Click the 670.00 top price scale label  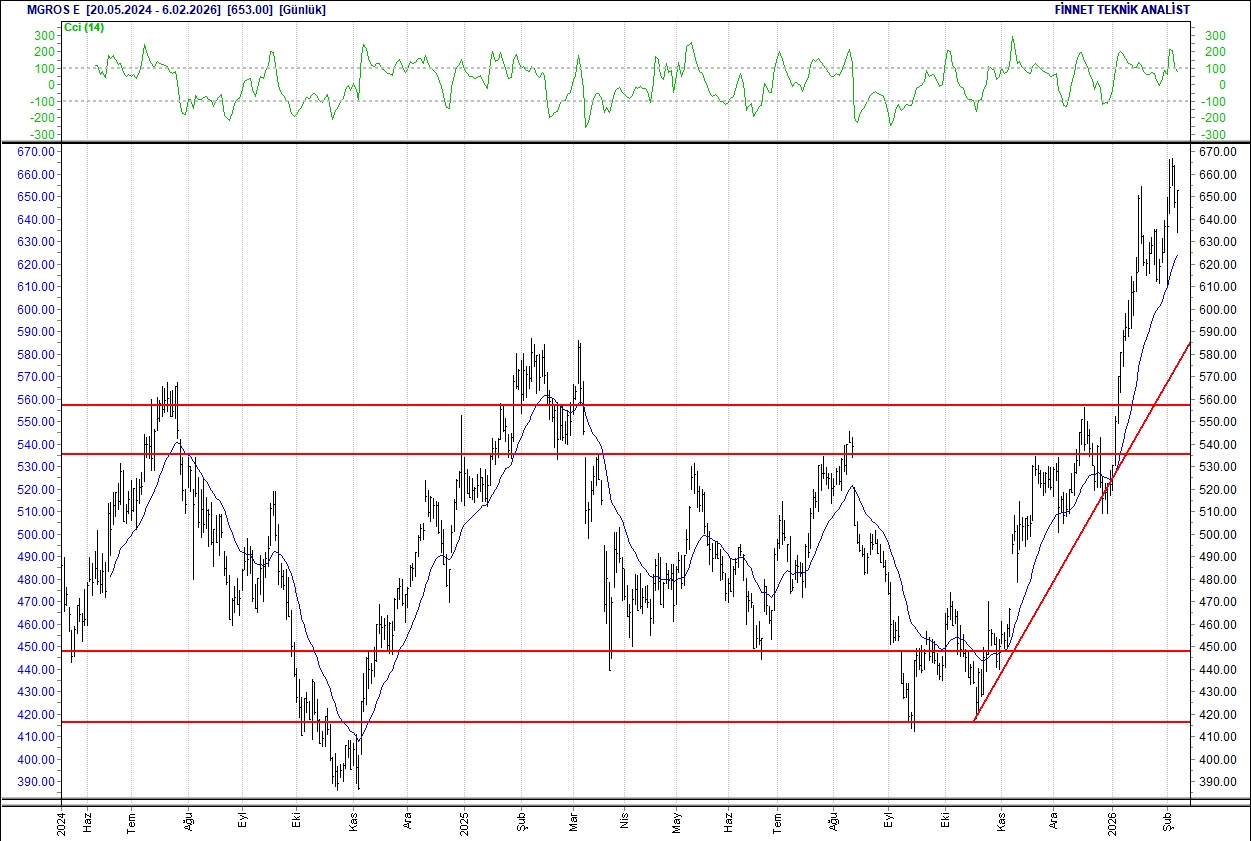[x=38, y=152]
